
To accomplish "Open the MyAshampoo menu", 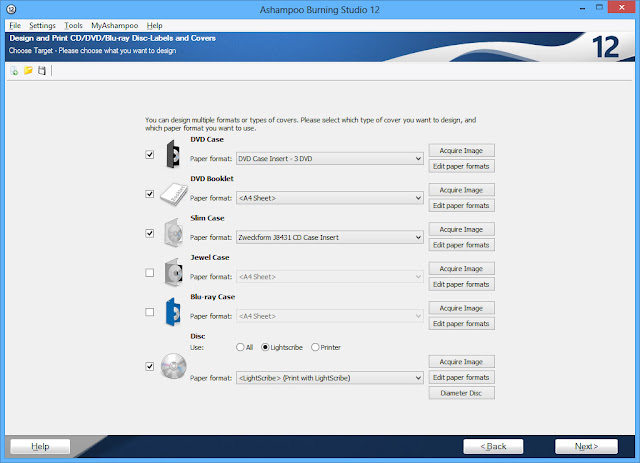I will (114, 25).
